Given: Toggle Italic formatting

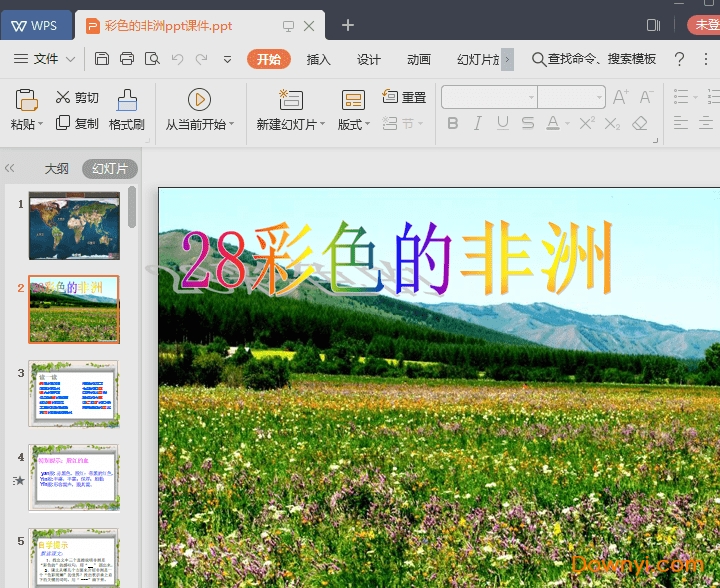Looking at the screenshot, I should [477, 124].
